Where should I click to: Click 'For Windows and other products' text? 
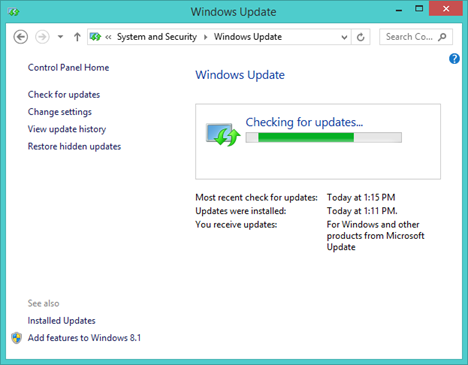pyautogui.click(x=375, y=236)
